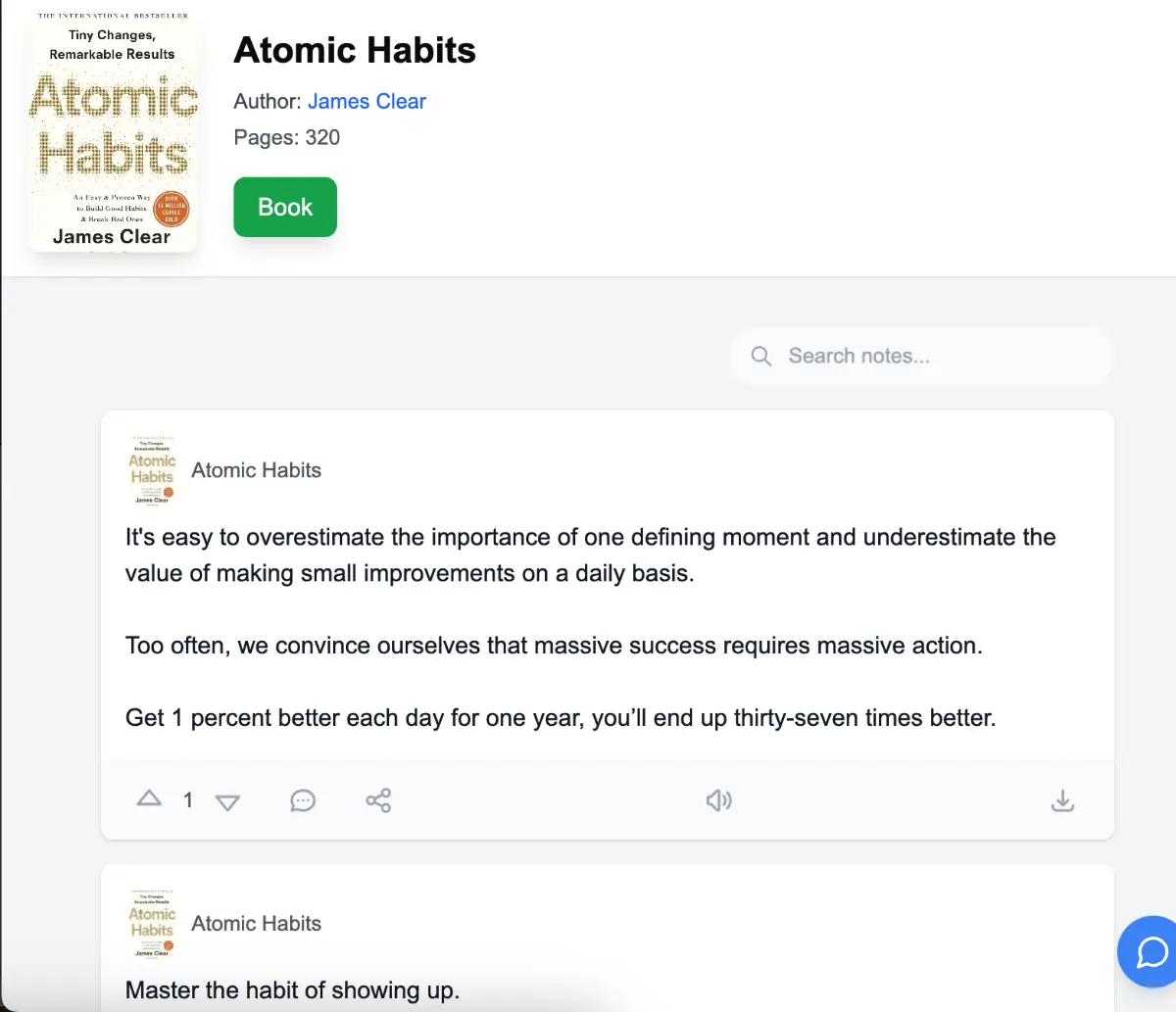
Task: Downvote the first Atomic Habits note
Action: pos(227,802)
